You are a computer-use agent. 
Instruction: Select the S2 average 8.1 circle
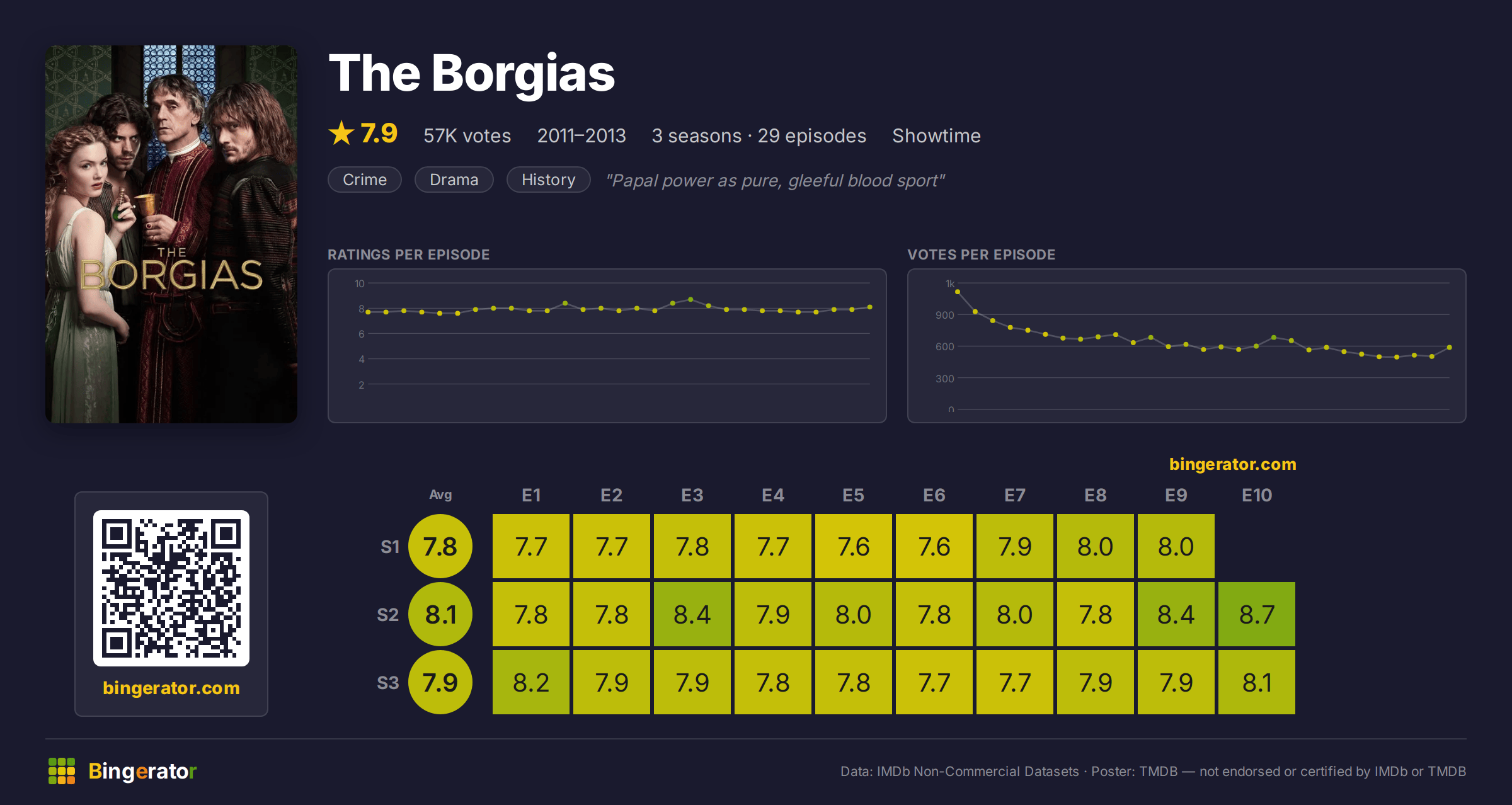(440, 614)
